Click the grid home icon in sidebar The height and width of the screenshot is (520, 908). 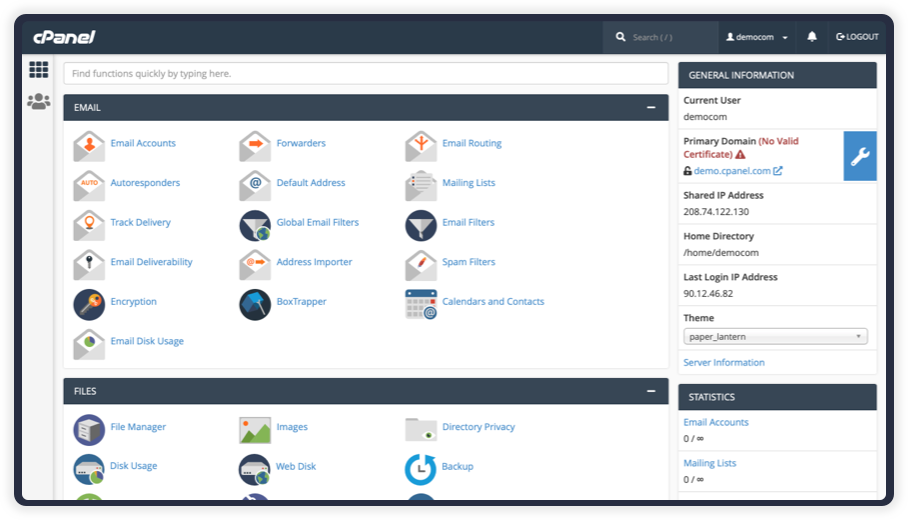click(39, 70)
